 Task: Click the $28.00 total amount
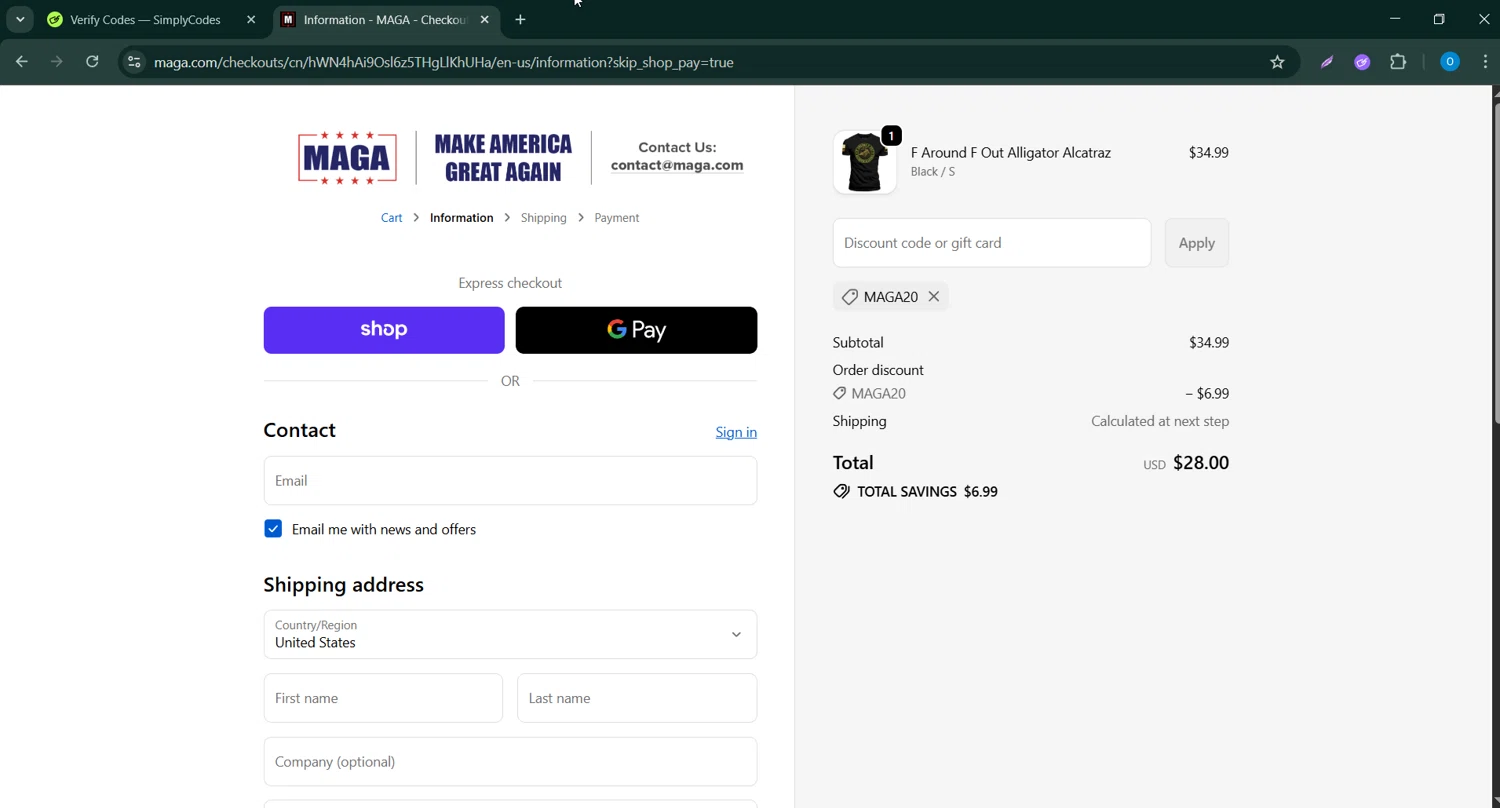[1200, 463]
